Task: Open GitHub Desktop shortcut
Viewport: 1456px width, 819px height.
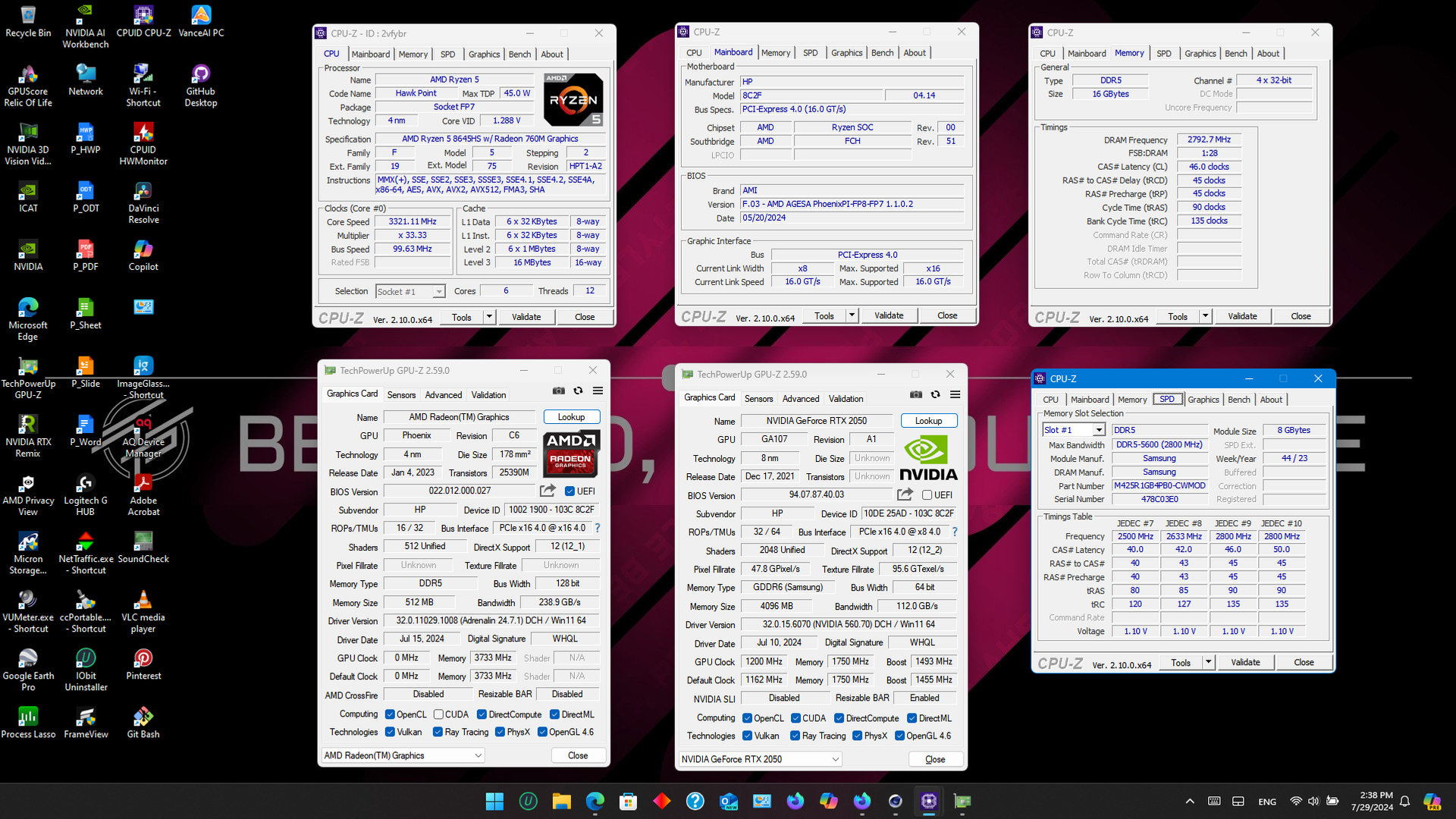Action: [x=201, y=85]
